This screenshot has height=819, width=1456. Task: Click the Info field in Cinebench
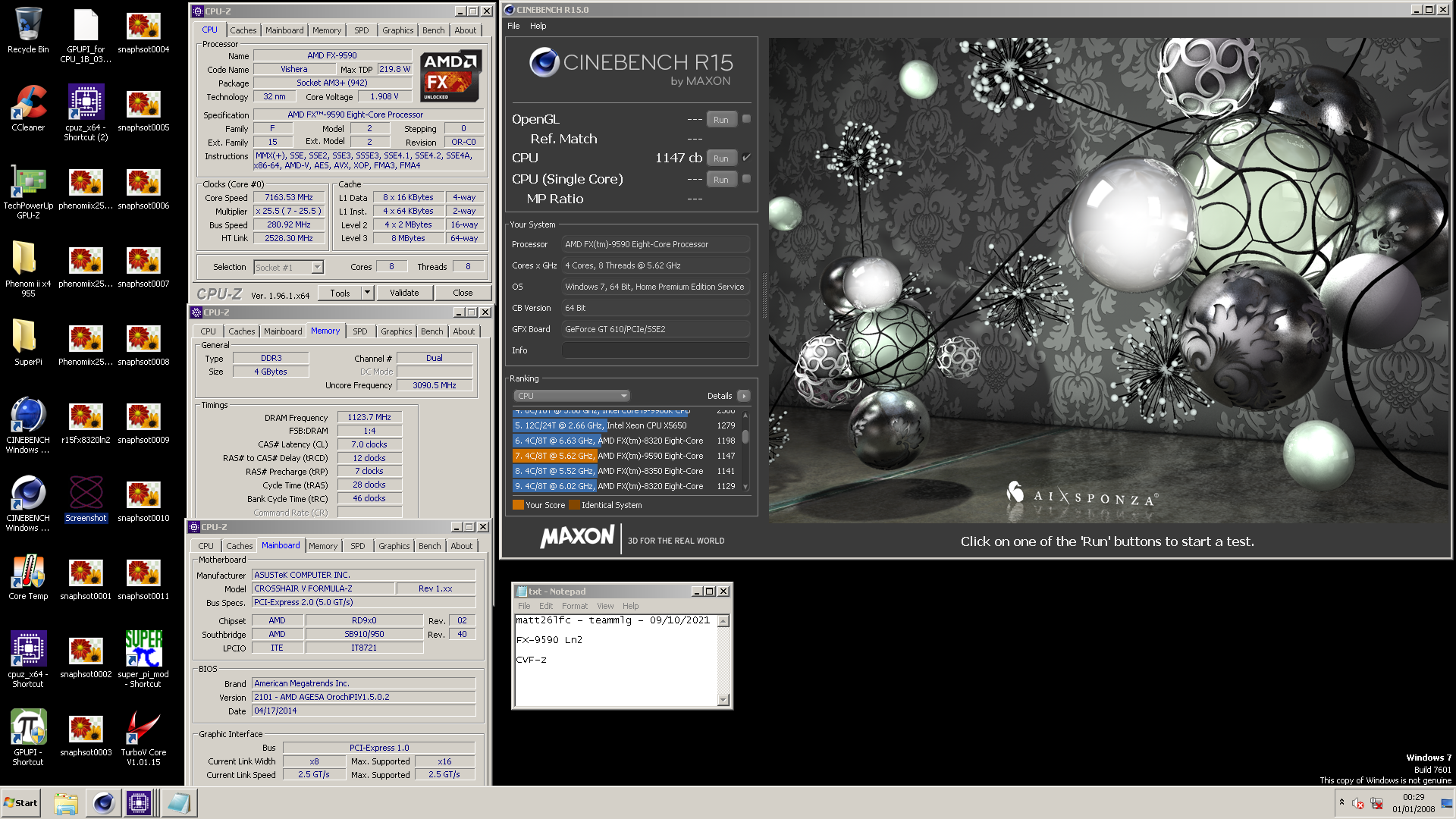(x=656, y=350)
